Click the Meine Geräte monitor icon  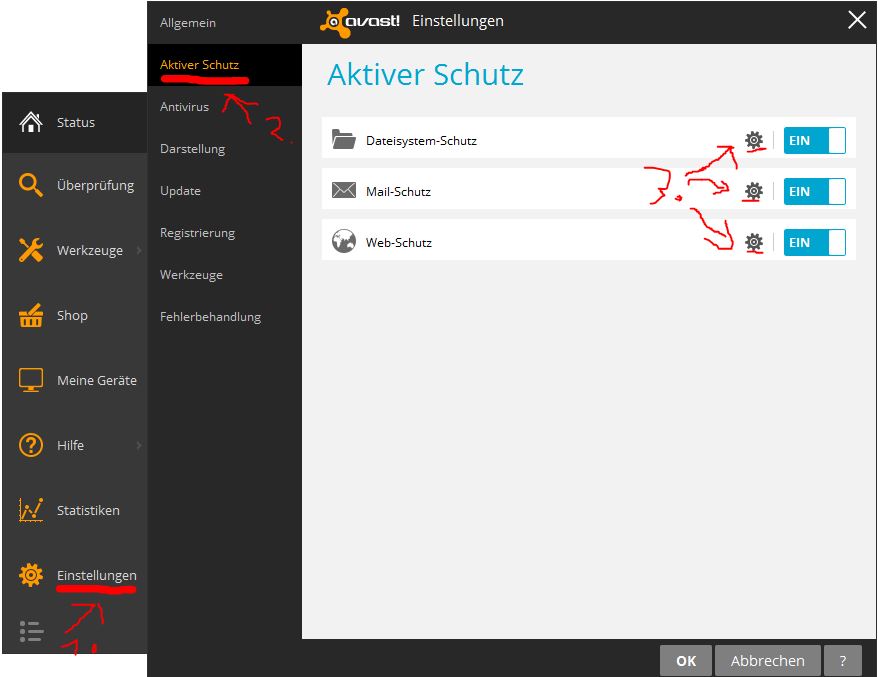[31, 380]
